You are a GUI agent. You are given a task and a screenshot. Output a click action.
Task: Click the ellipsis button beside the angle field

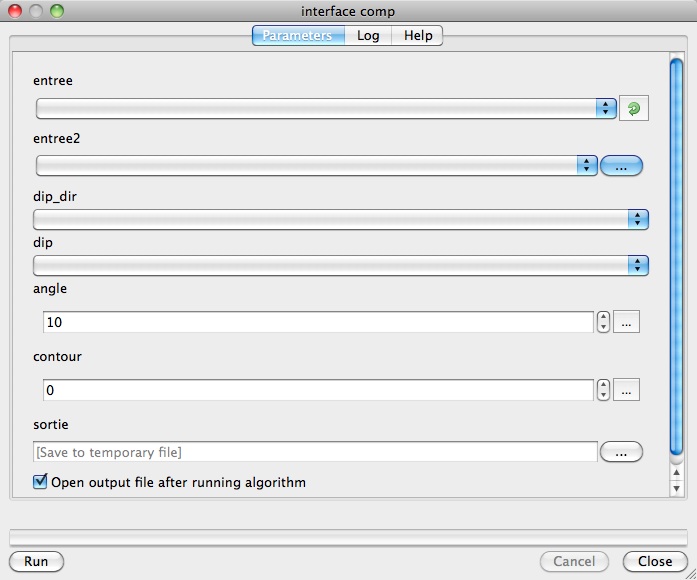point(626,322)
